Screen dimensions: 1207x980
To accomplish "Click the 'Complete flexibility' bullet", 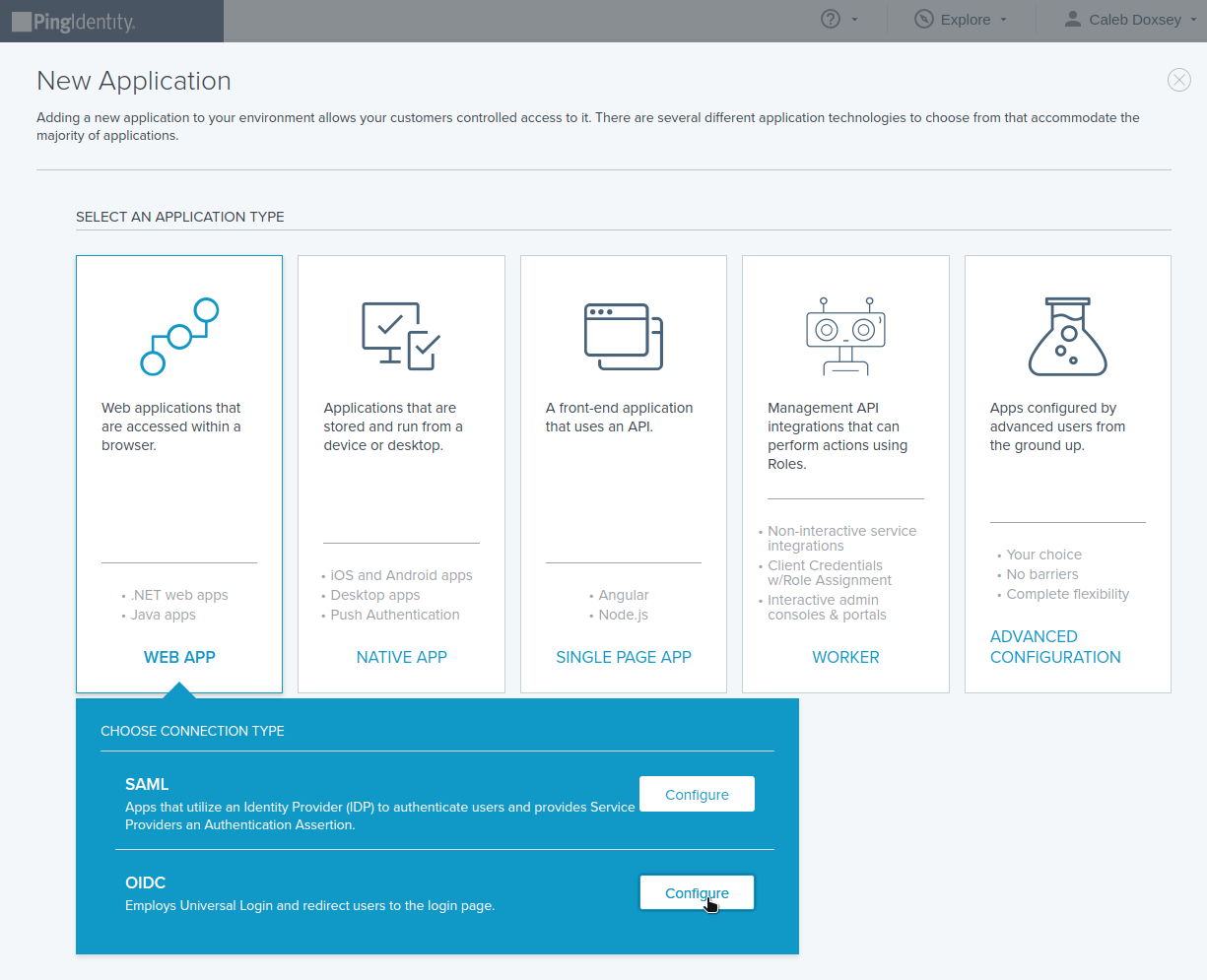I will 1068,594.
